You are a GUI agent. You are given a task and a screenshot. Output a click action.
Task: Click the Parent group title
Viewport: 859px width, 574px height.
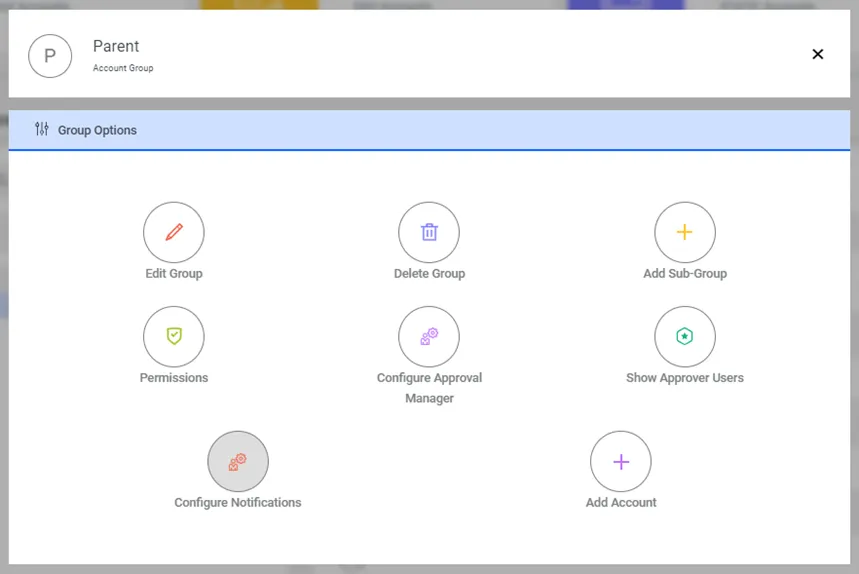[x=116, y=46]
